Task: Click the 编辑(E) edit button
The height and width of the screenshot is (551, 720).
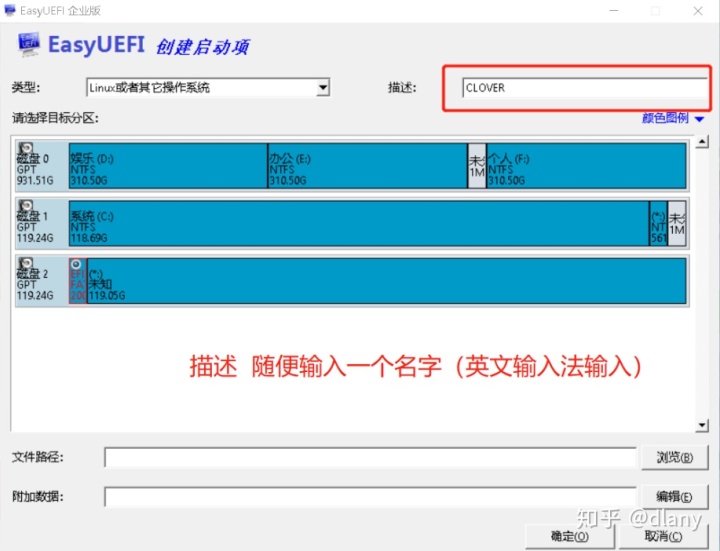Action: click(x=675, y=497)
